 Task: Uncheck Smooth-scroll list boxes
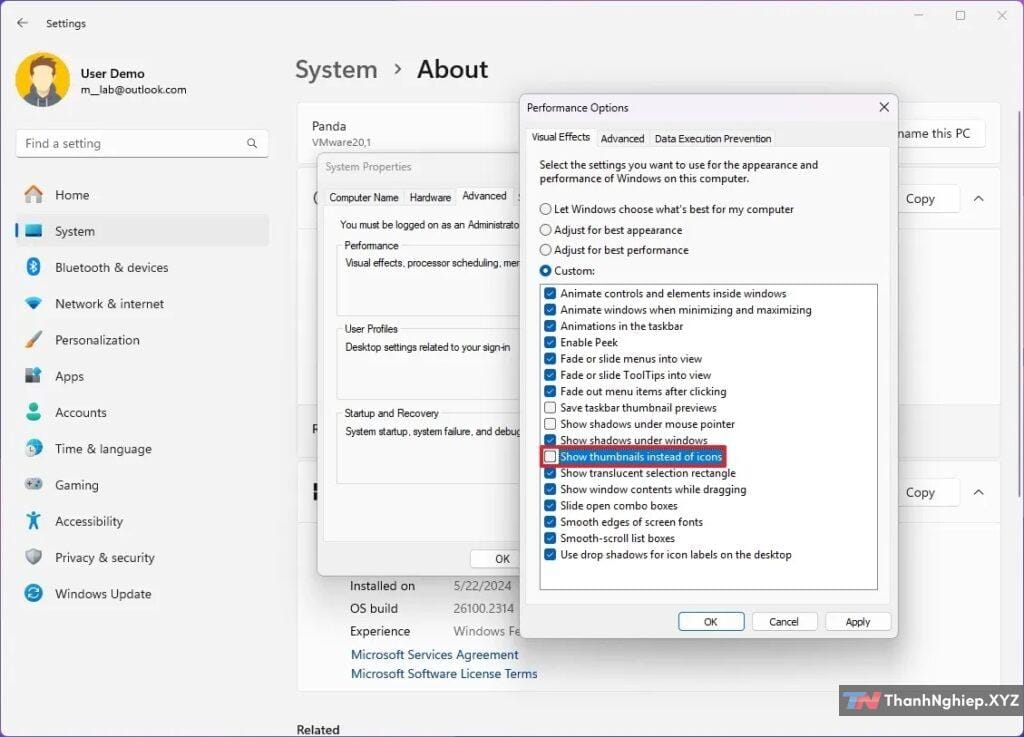click(550, 539)
